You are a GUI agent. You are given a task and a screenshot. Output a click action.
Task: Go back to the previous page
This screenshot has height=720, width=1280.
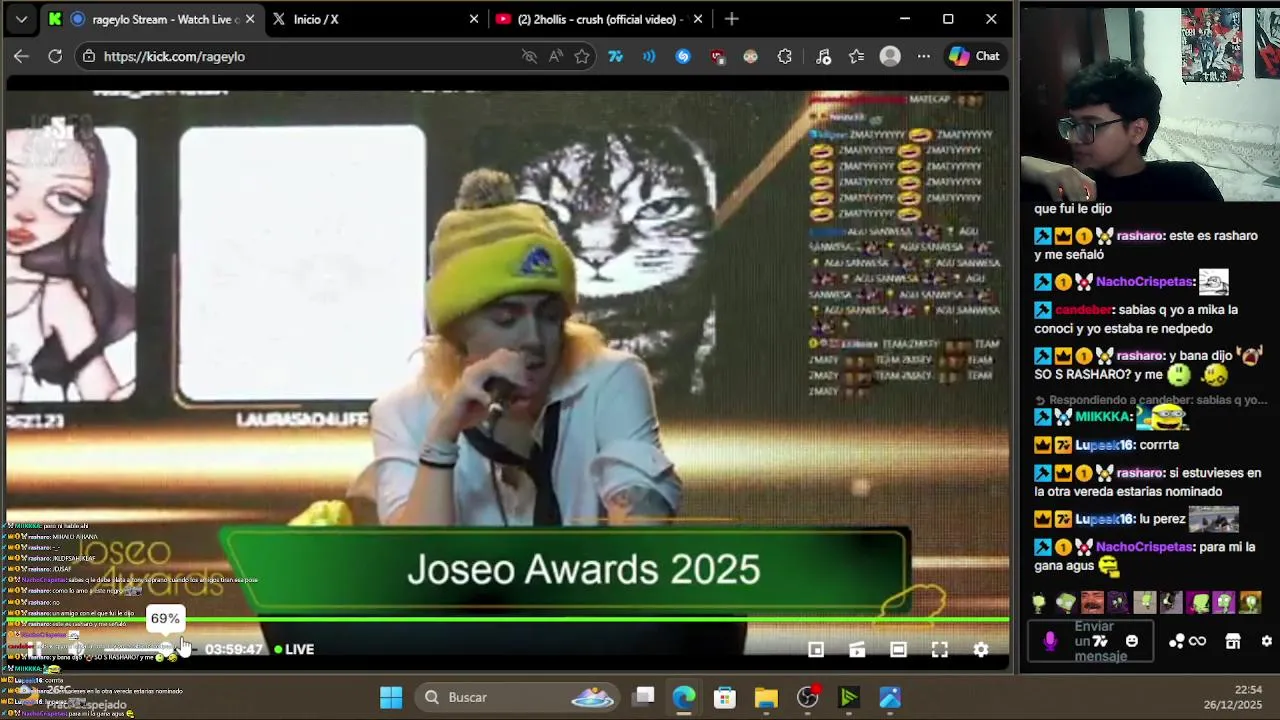[21, 56]
